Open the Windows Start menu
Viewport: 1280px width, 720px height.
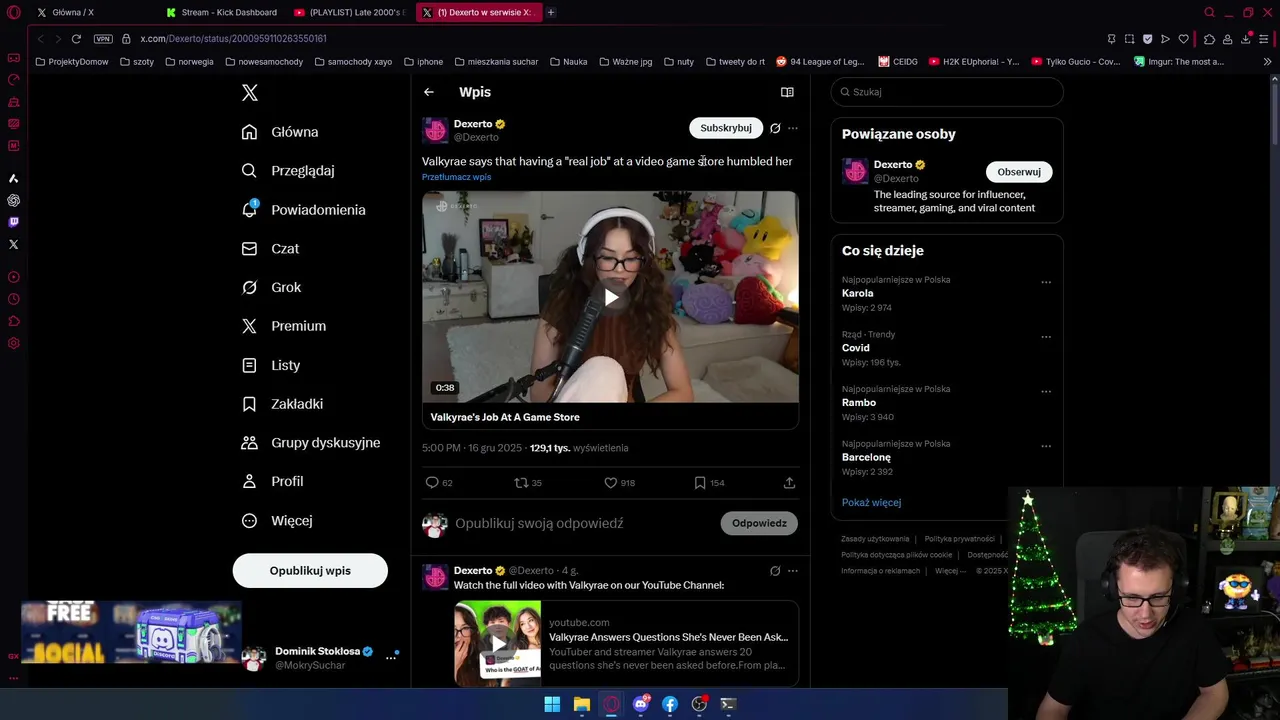[552, 704]
